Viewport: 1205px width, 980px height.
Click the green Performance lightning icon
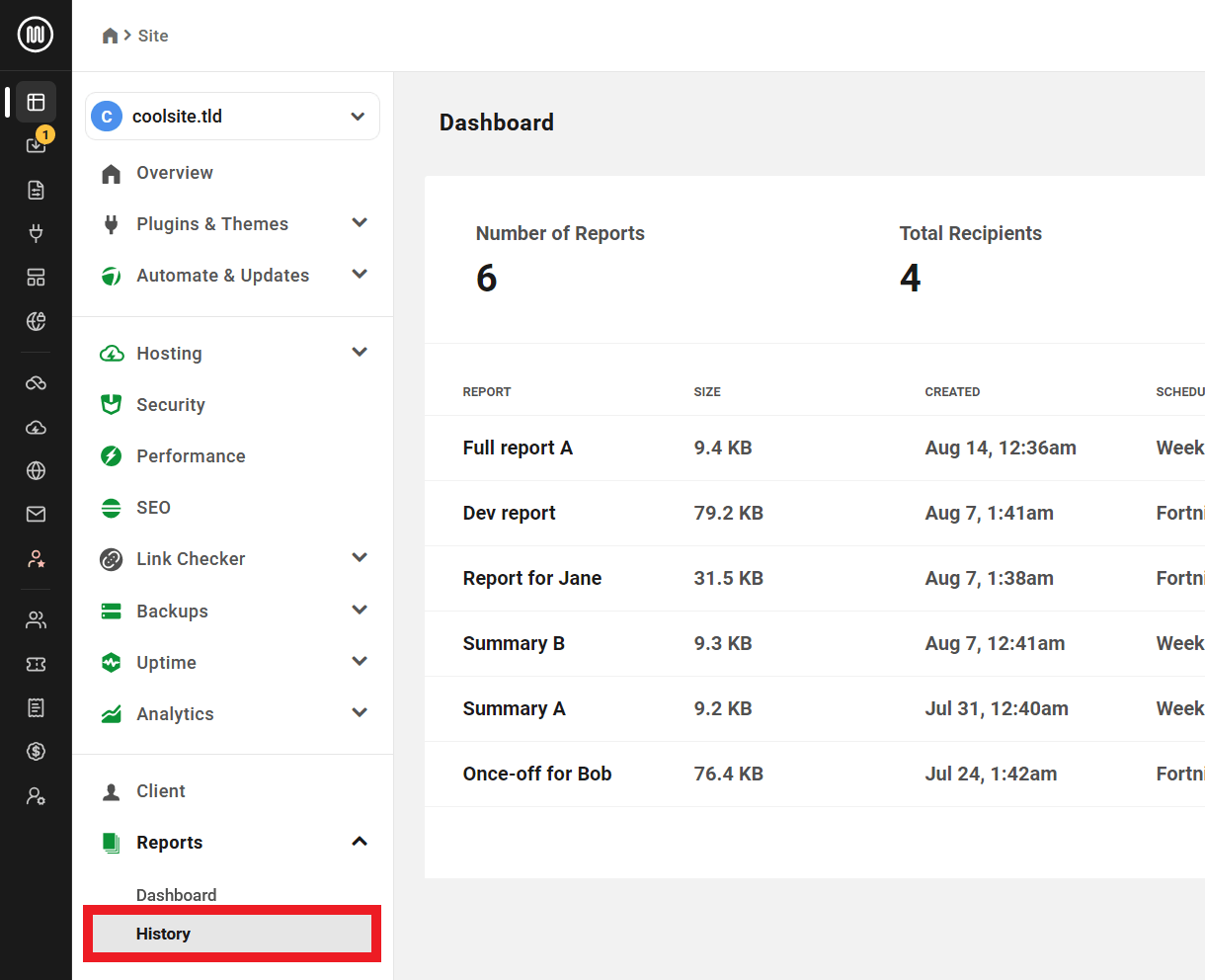pos(112,455)
